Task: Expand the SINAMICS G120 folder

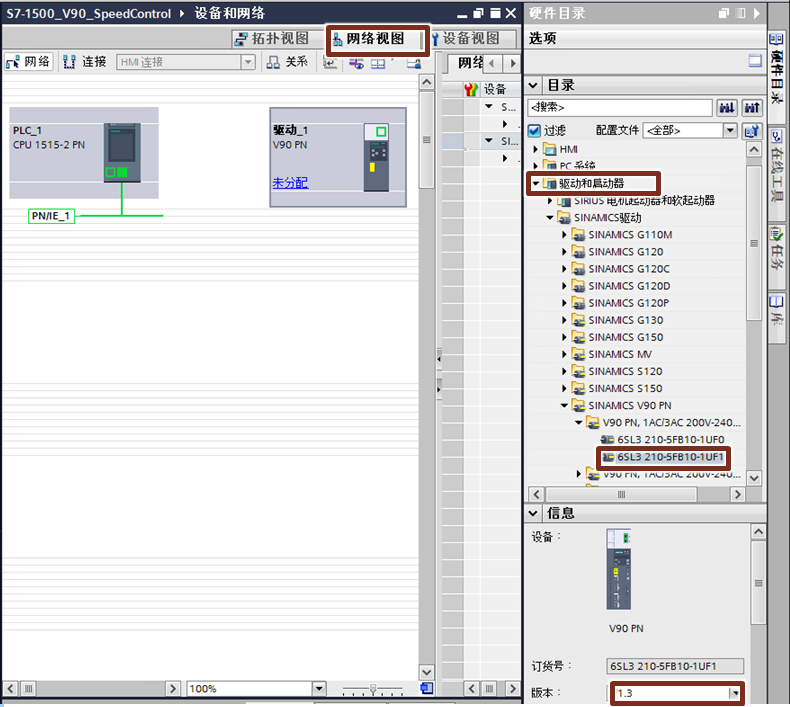Action: pos(564,251)
